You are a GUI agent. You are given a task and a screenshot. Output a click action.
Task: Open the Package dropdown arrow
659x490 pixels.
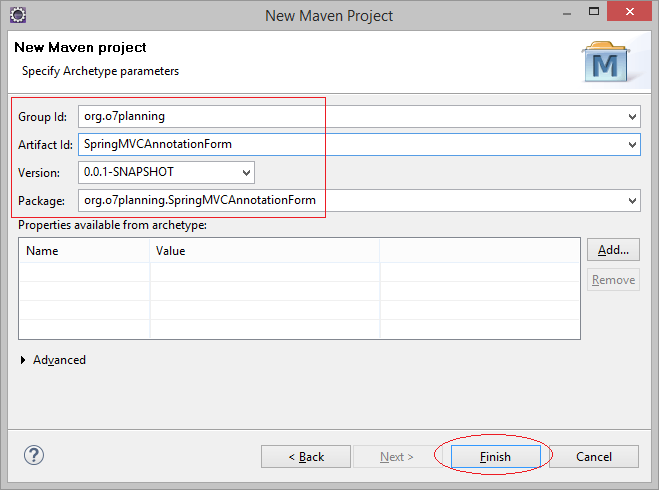click(x=632, y=200)
